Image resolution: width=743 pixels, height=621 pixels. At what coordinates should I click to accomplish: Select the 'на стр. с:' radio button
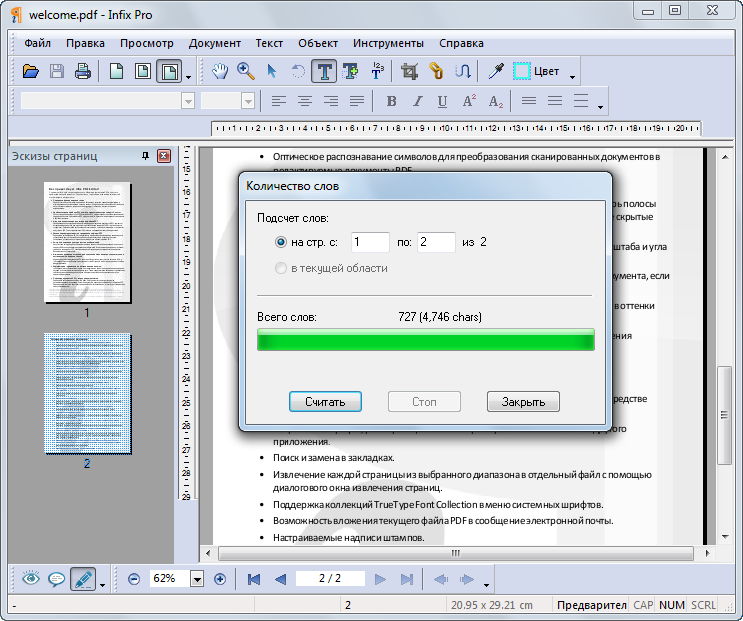(281, 242)
